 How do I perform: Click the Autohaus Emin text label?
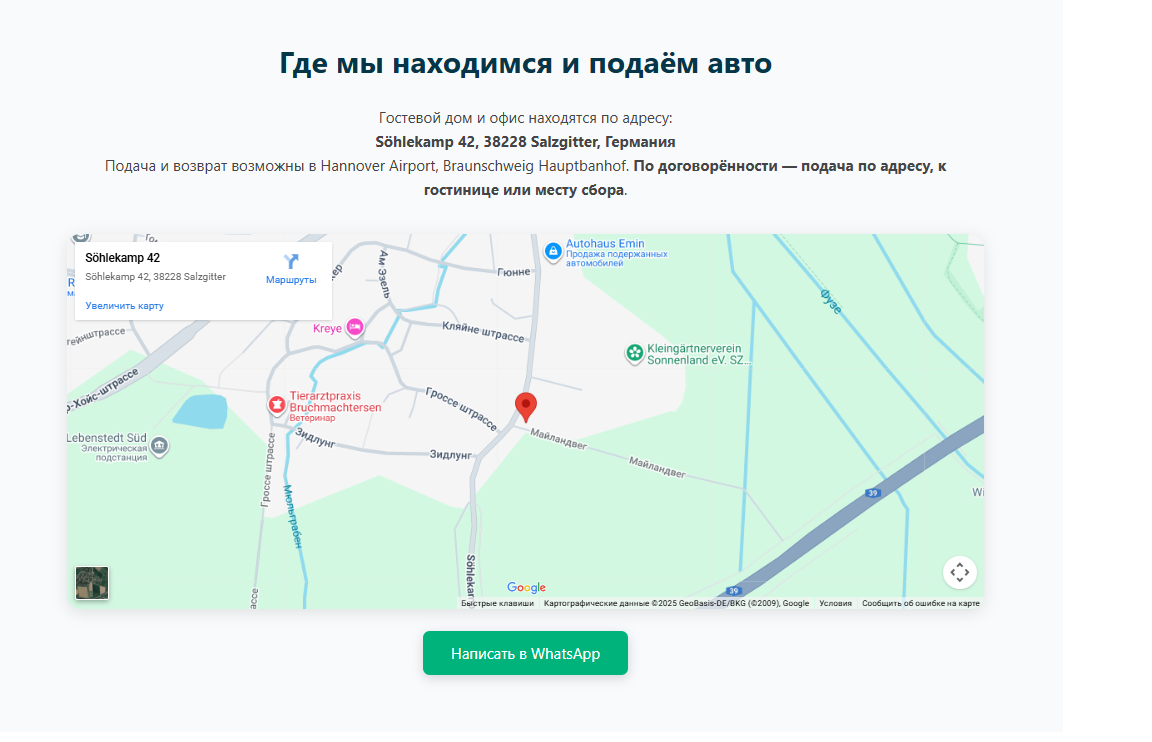pyautogui.click(x=605, y=243)
